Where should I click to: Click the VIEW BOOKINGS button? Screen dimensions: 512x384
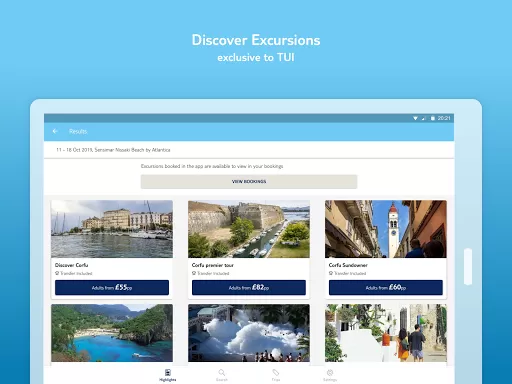(x=249, y=182)
